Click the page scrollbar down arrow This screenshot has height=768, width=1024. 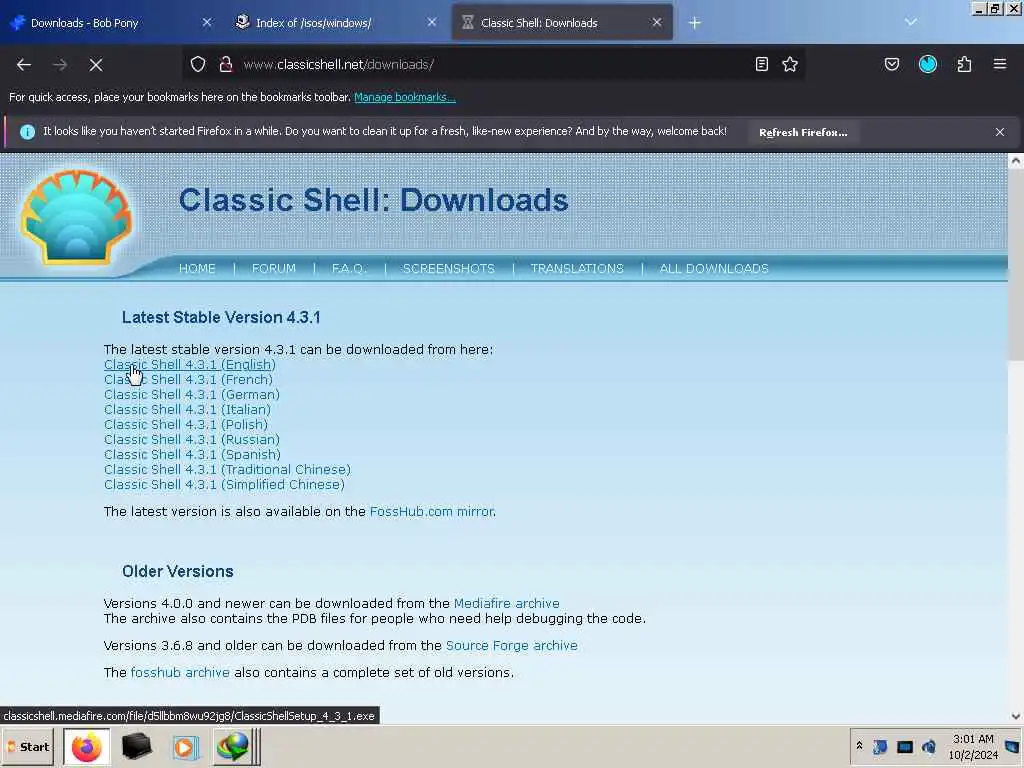tap(1016, 716)
